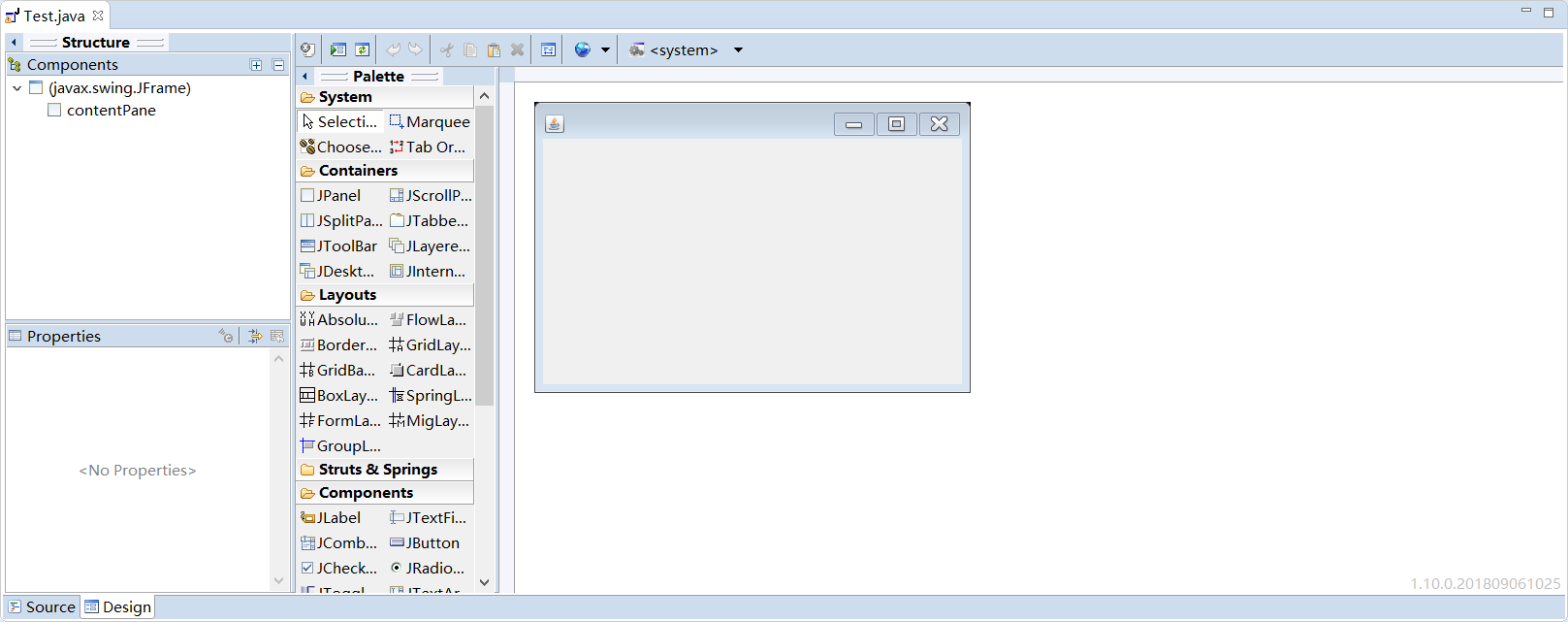The image size is (1568, 622).
Task: Pick JCheckBox from Components palette
Action: (339, 568)
